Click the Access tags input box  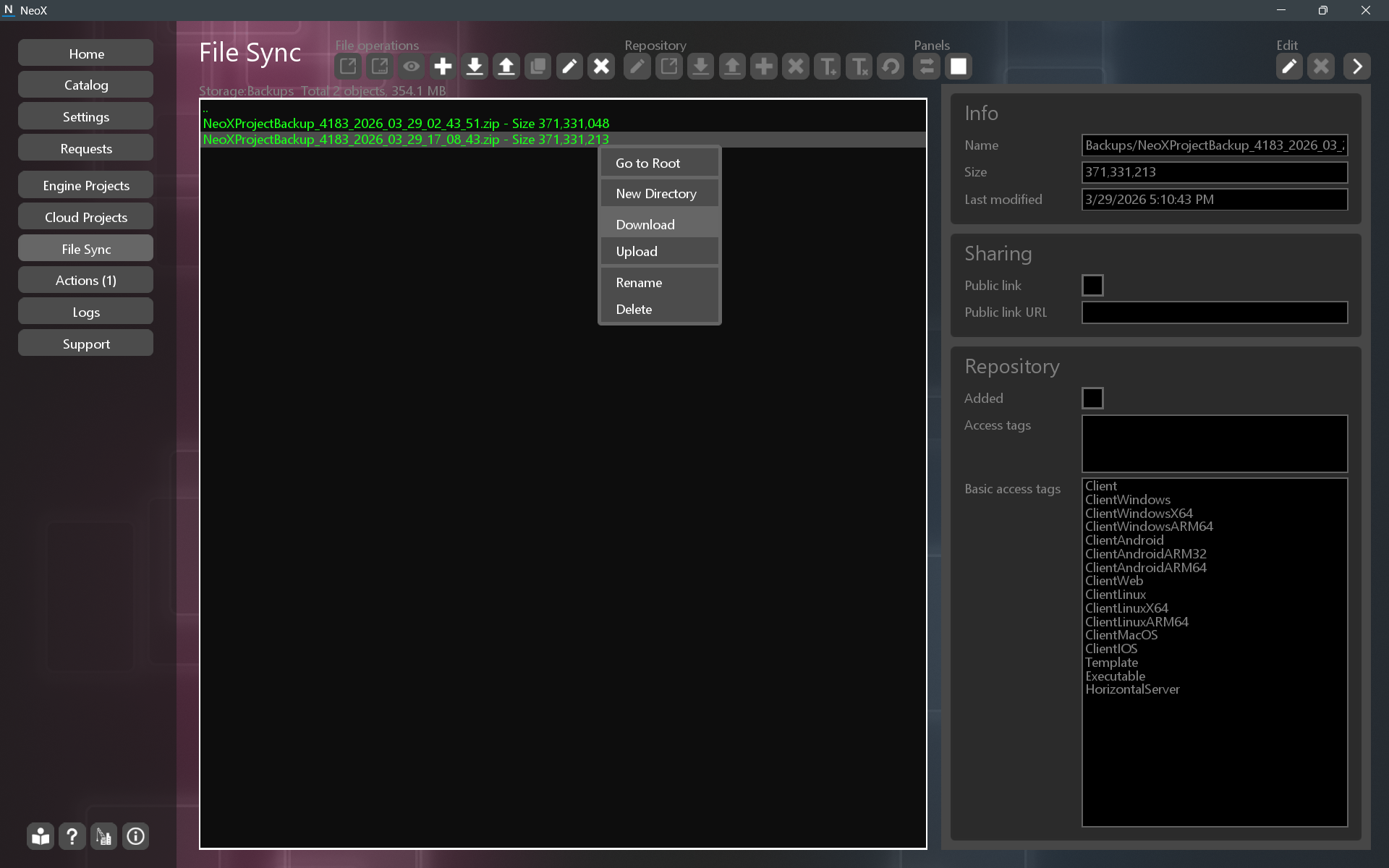click(x=1214, y=443)
